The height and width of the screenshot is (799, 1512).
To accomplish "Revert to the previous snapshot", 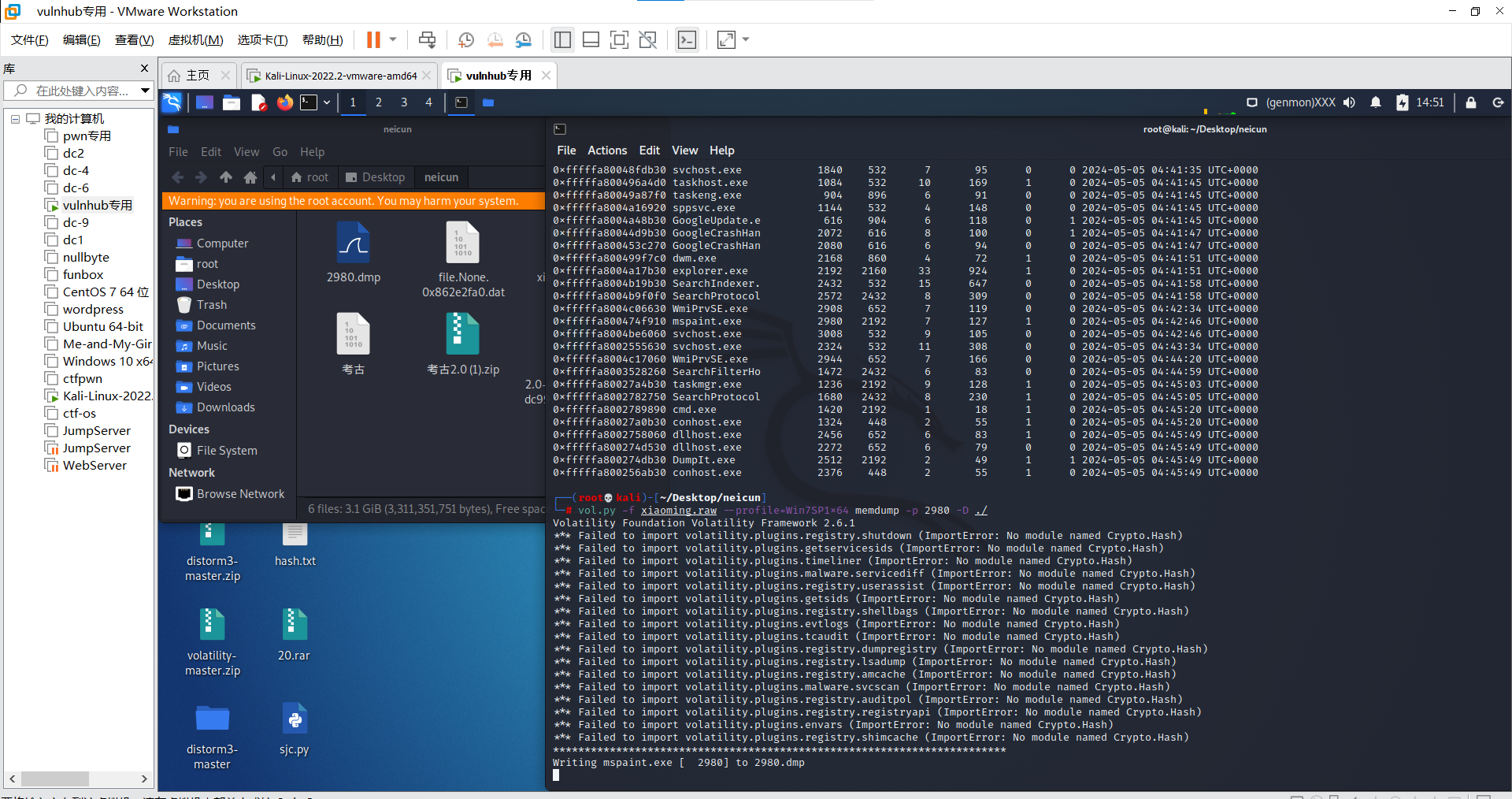I will [x=495, y=39].
